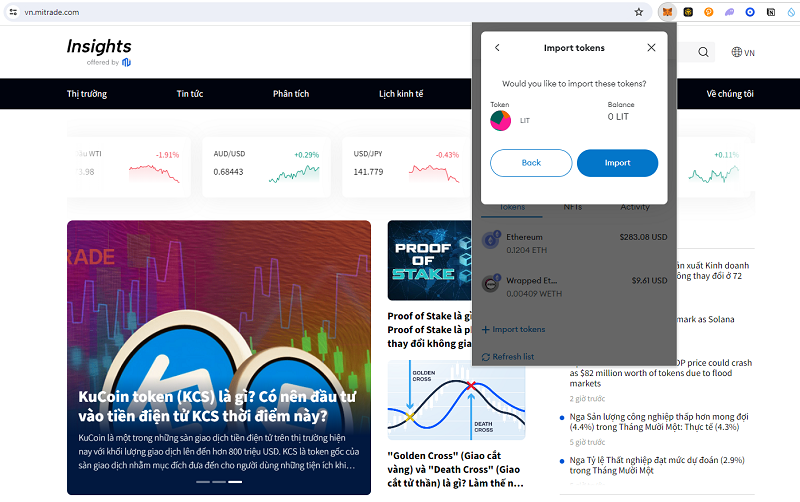The width and height of the screenshot is (800, 502).
Task: Open the USD/JPY ticker card
Action: coord(406,167)
